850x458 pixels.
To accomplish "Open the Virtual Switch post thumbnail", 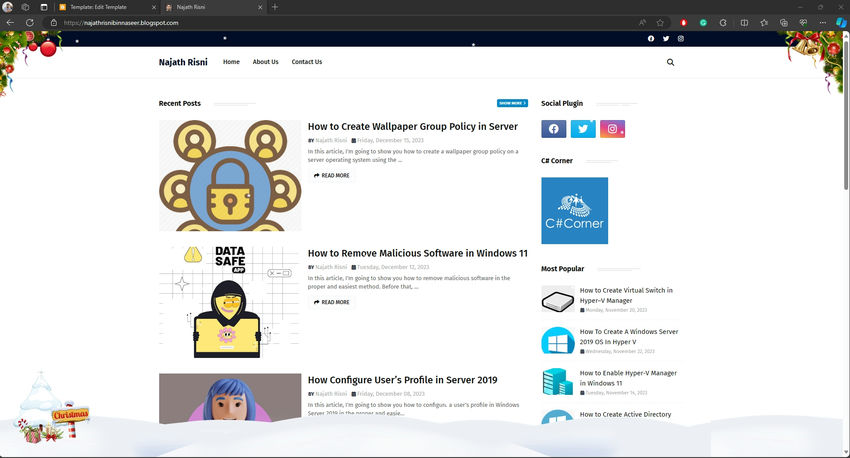I will [x=558, y=299].
